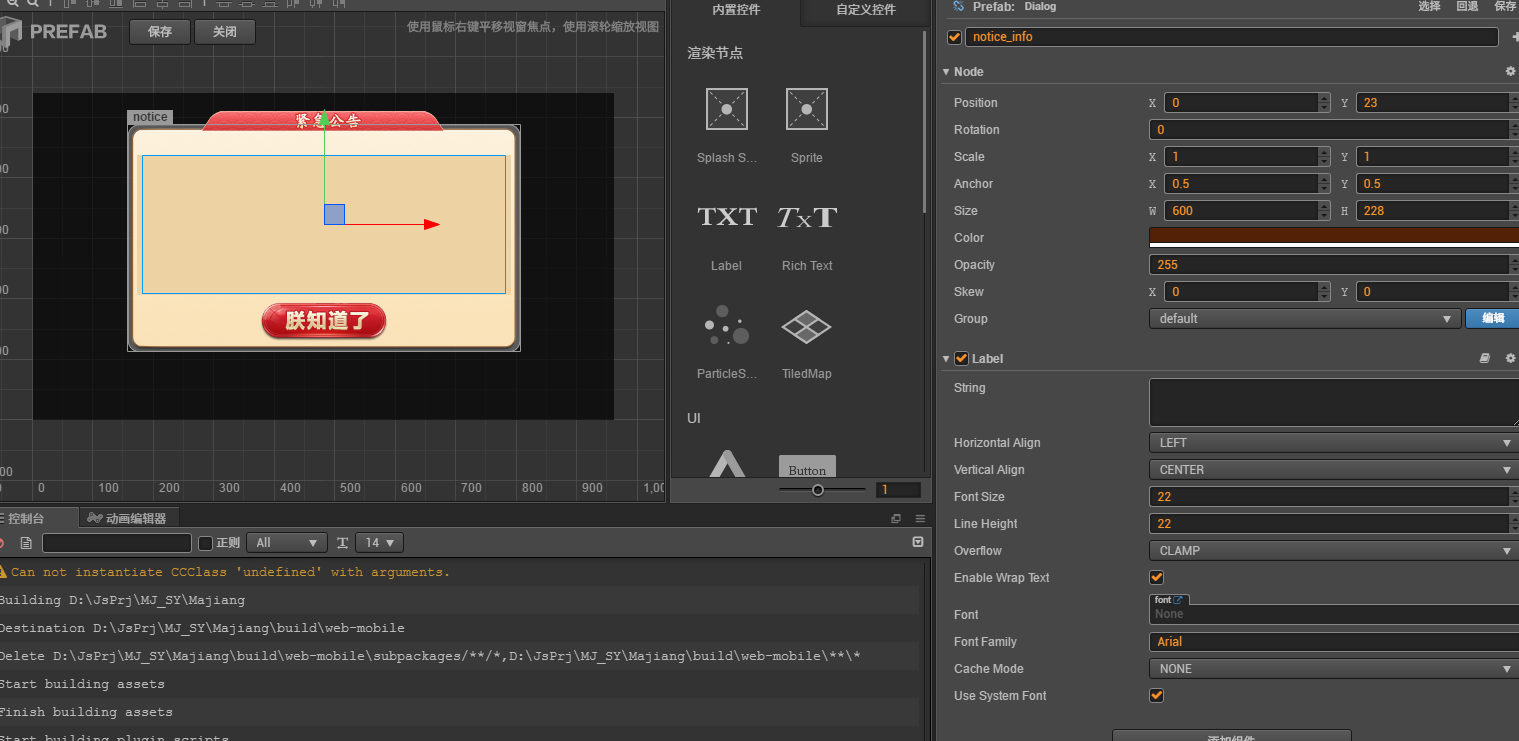Click the console log file icon
This screenshot has width=1519, height=741.
[26, 543]
